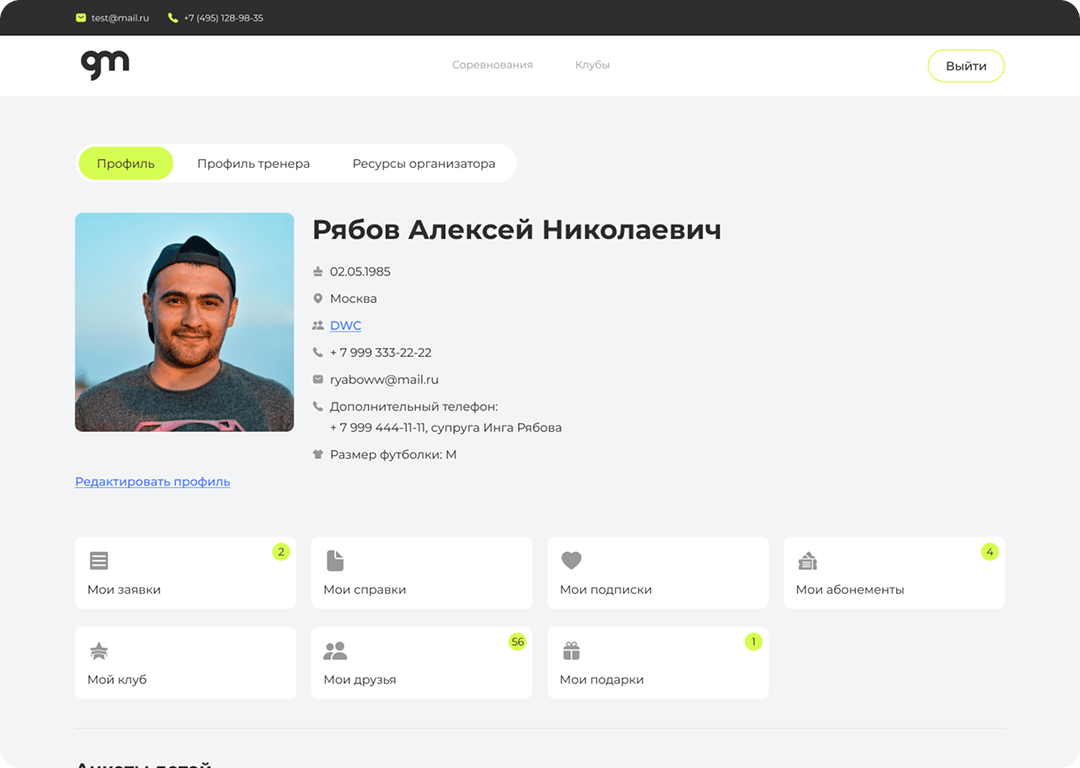The width and height of the screenshot is (1080, 768).
Task: Follow the DWC club link
Action: click(345, 326)
